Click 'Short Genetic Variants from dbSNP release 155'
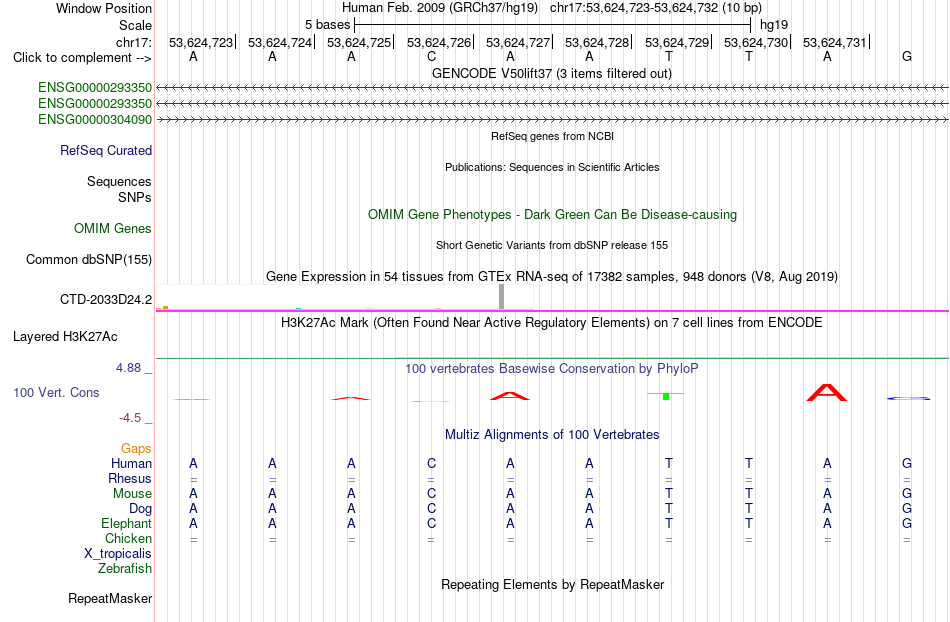This screenshot has height=622, width=950. (x=552, y=245)
